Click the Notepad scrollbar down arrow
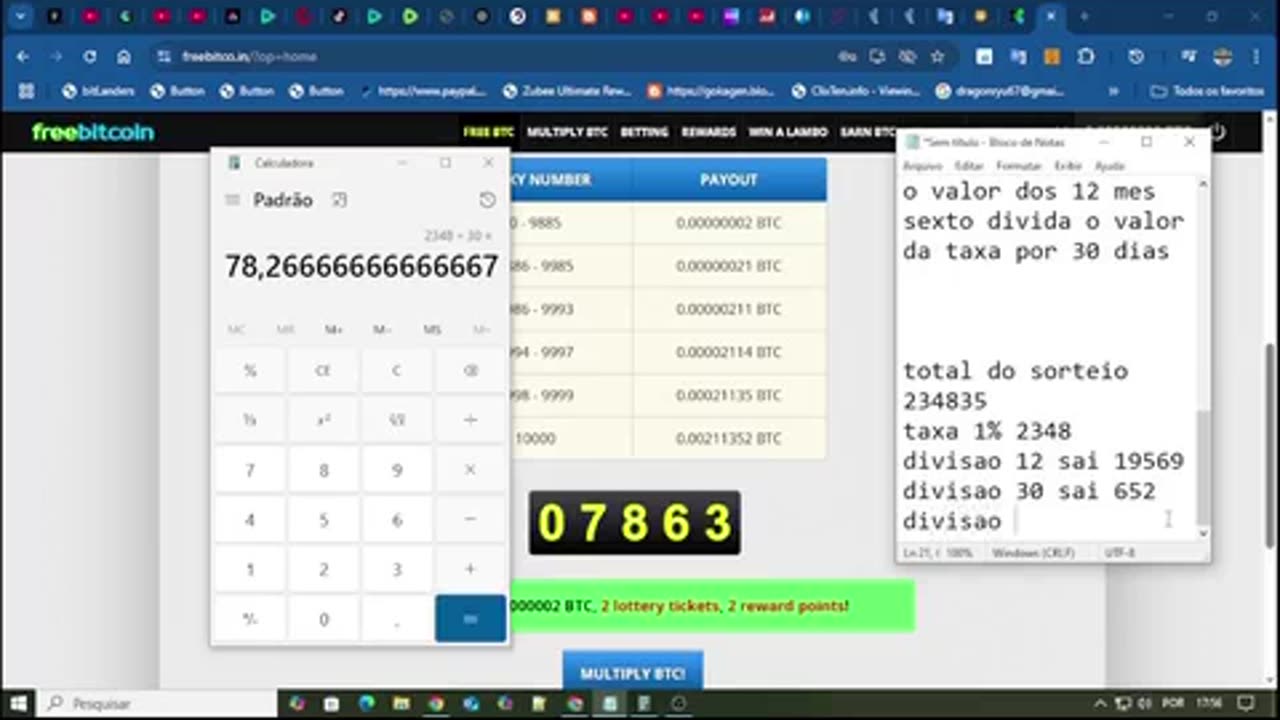The image size is (1280, 720). tap(1203, 534)
